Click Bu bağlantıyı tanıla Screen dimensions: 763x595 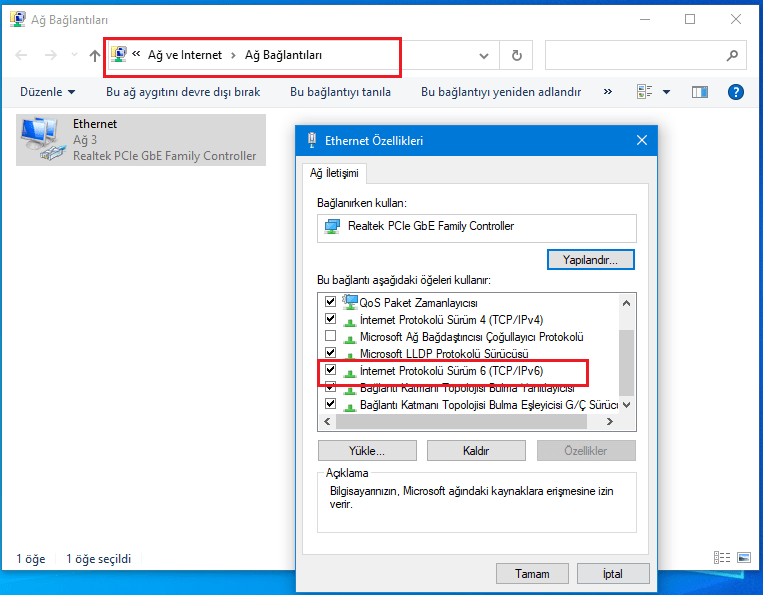coord(340,92)
